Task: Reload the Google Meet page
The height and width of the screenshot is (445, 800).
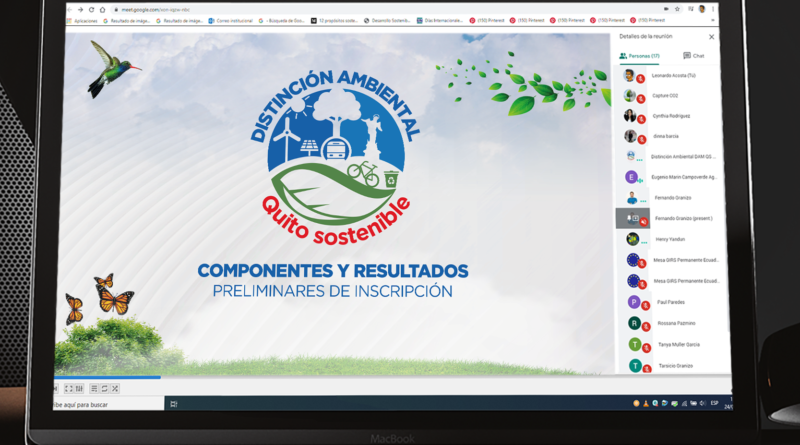Action: pos(91,10)
